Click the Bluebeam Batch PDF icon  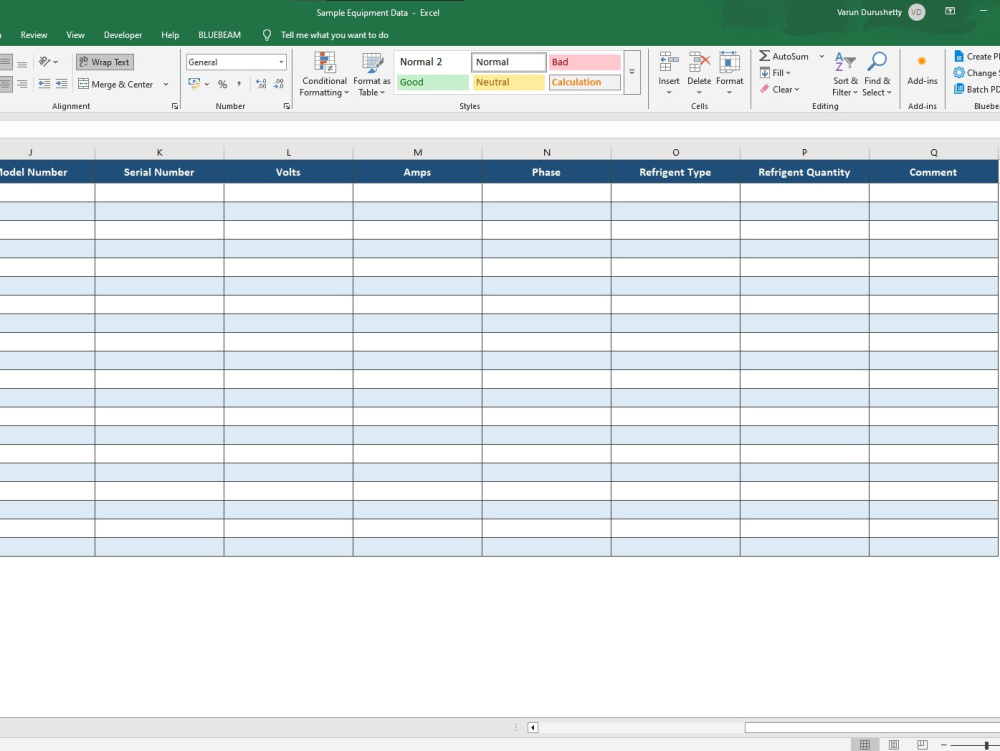point(959,89)
